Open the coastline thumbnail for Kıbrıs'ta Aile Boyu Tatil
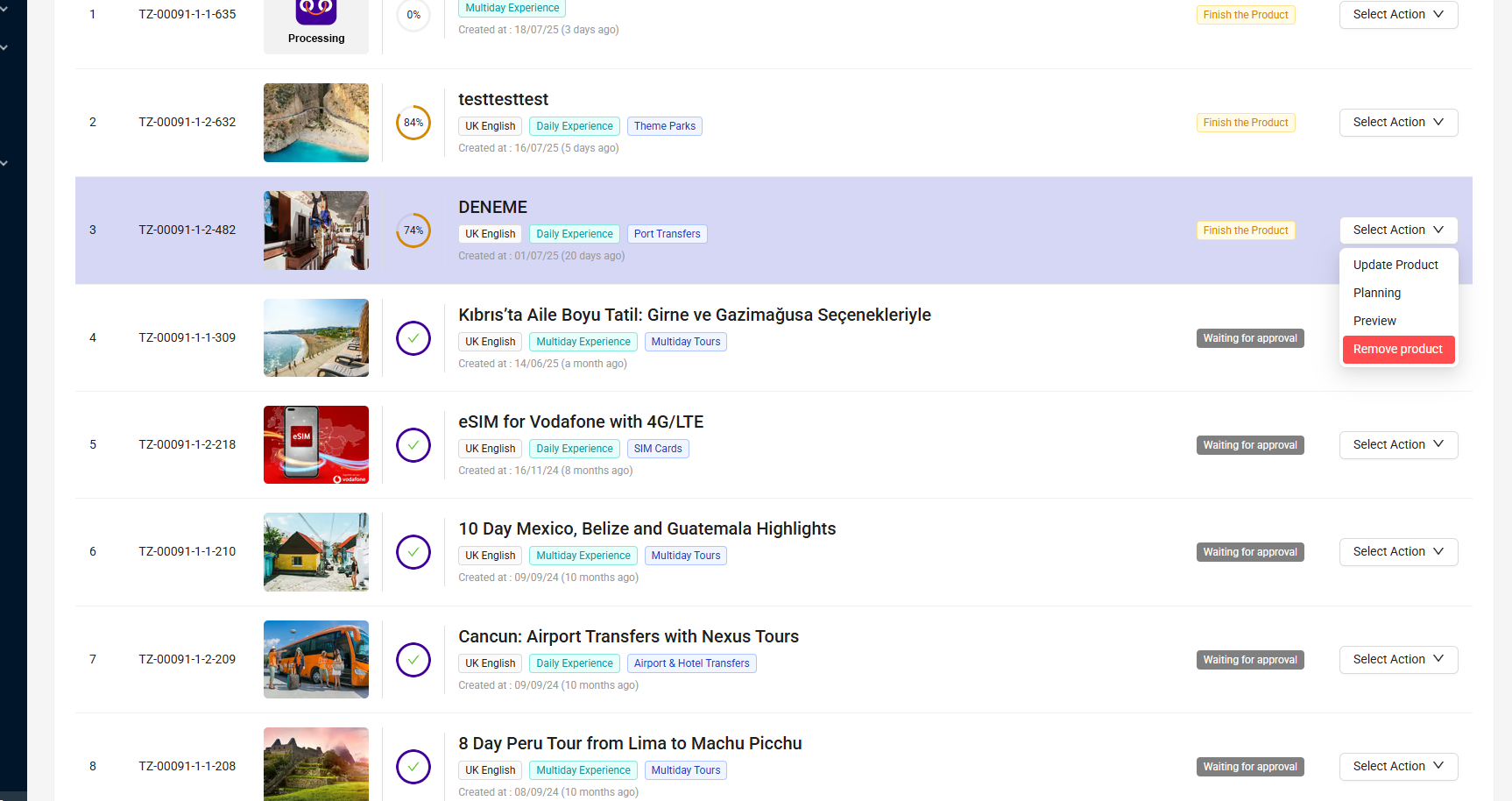The height and width of the screenshot is (801, 1512). point(316,338)
